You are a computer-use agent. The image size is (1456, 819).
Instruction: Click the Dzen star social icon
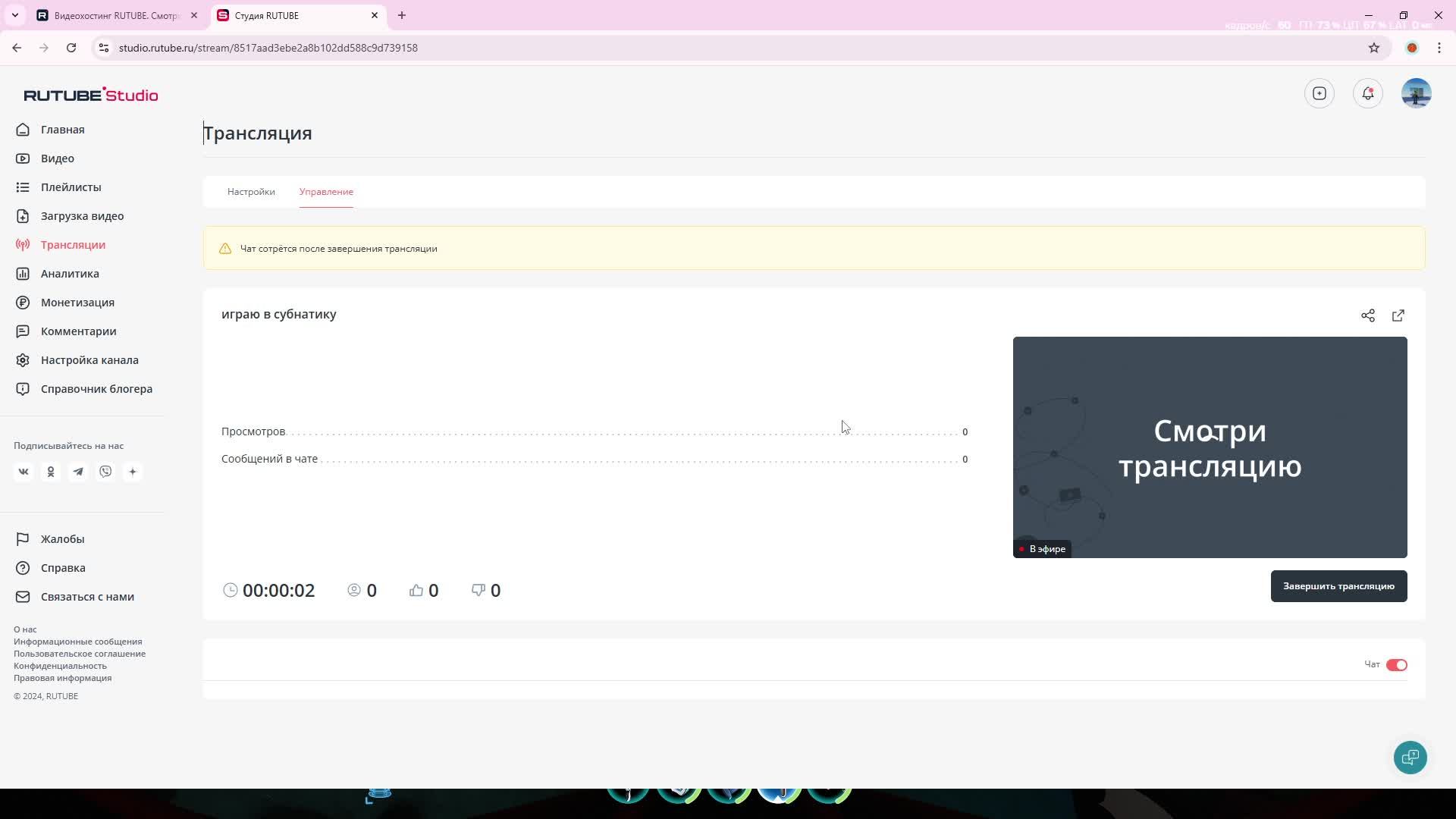(133, 472)
